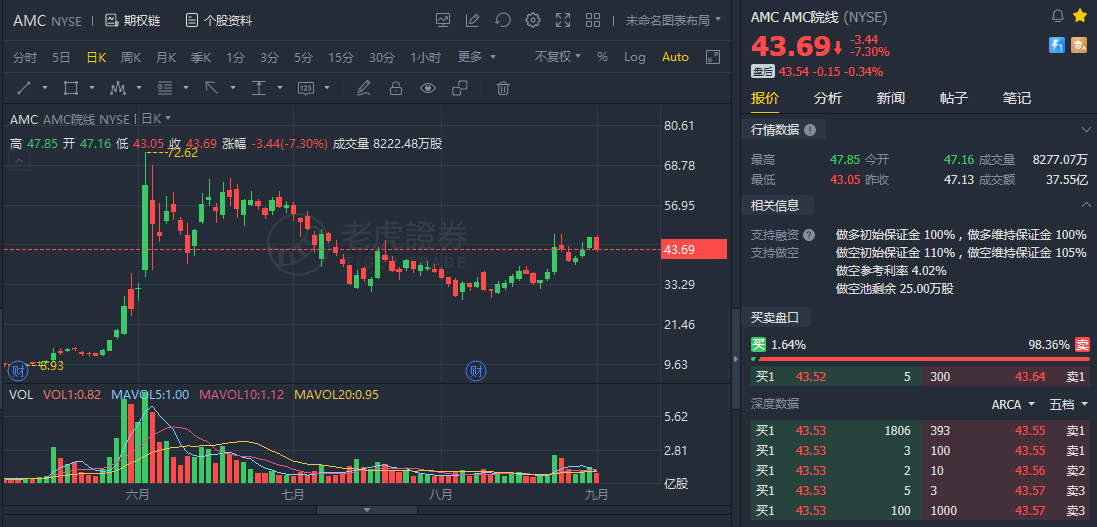Click the help icon beside 支持融资
Image resolution: width=1097 pixels, height=527 pixels.
pos(809,234)
